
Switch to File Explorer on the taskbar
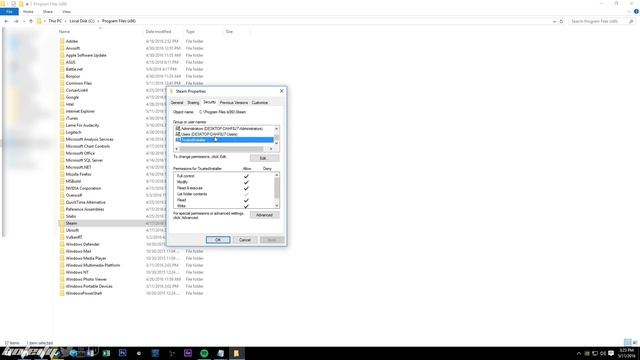(236, 353)
